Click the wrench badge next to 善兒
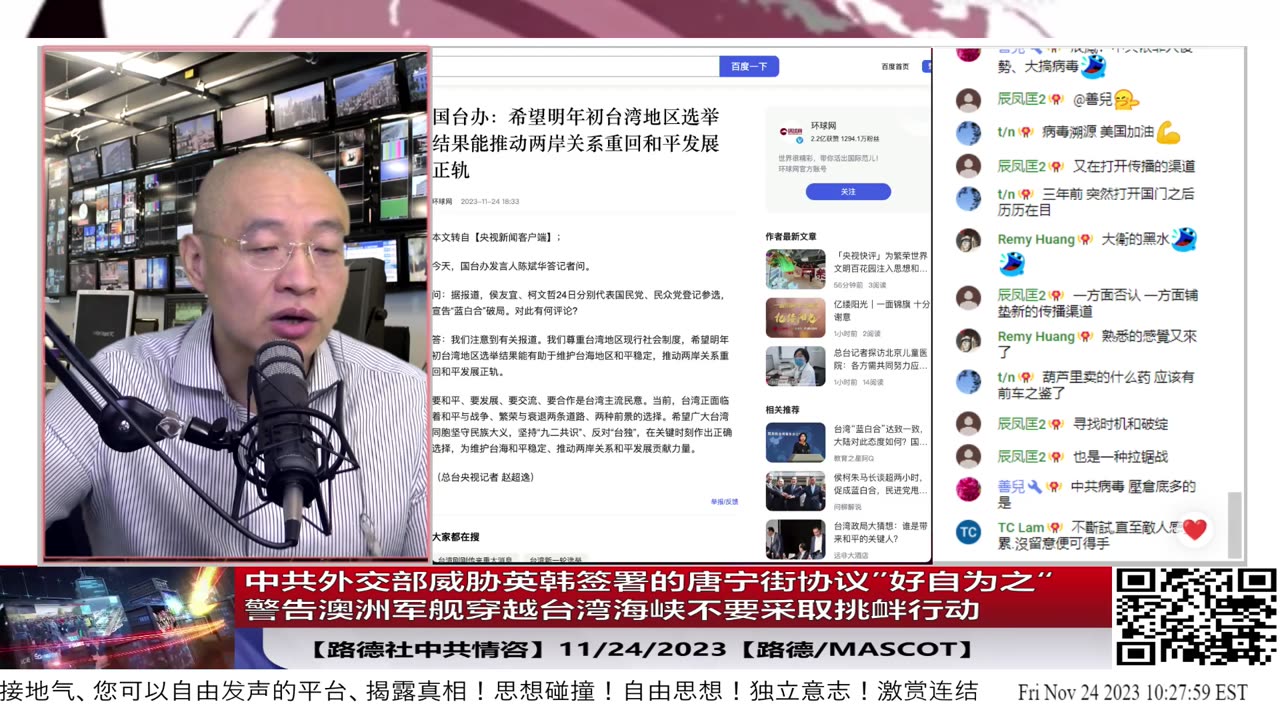The image size is (1280, 720). point(1035,487)
